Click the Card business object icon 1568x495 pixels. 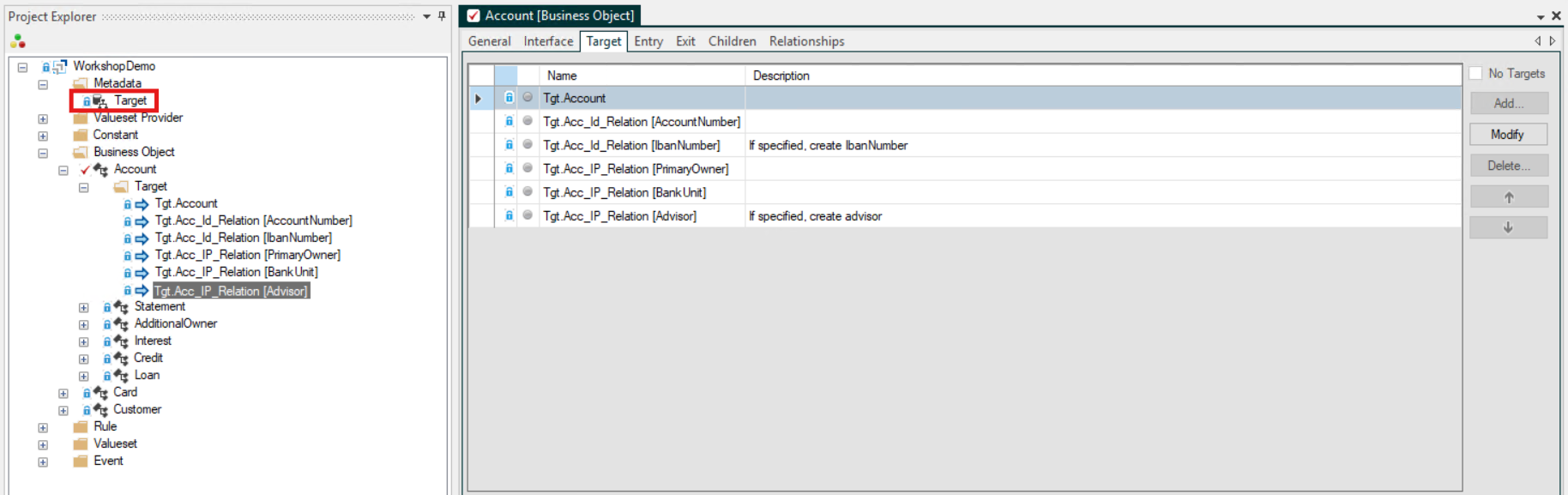[100, 393]
